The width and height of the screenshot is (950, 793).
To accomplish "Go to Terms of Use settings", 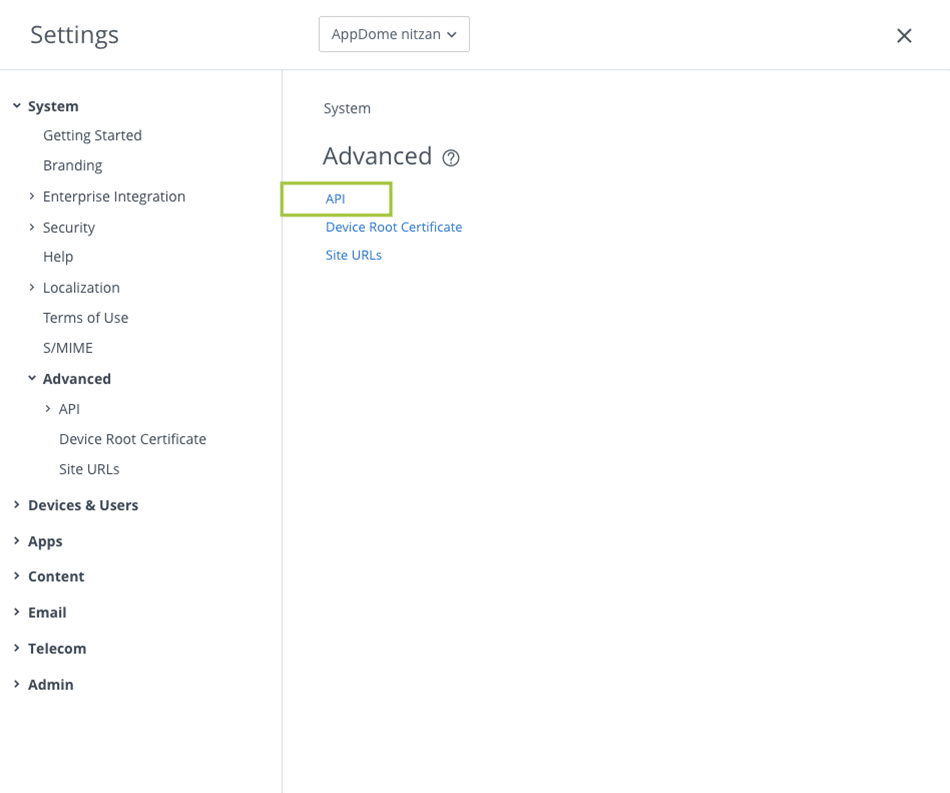I will click(x=85, y=318).
